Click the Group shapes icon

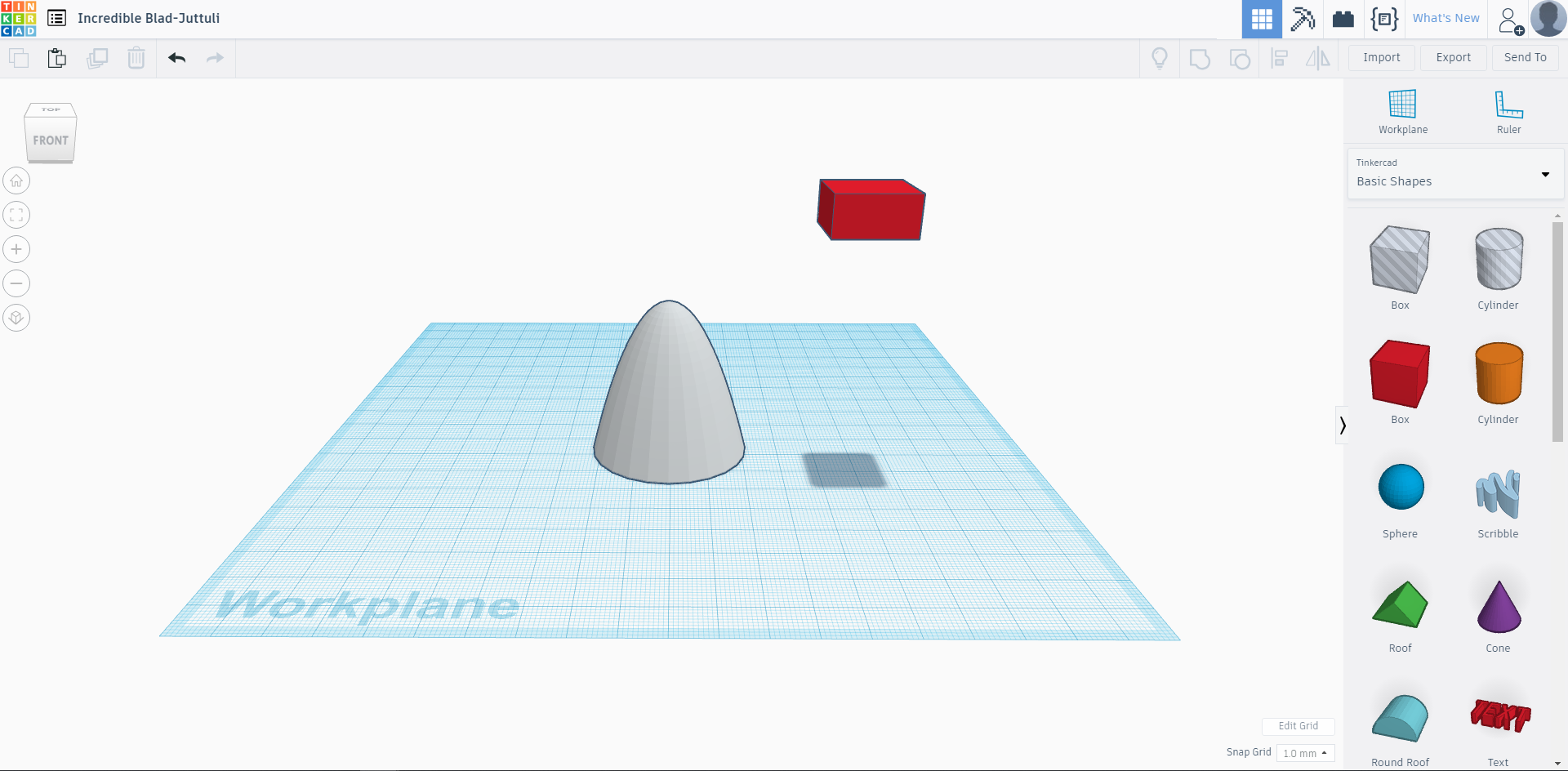[1200, 59]
